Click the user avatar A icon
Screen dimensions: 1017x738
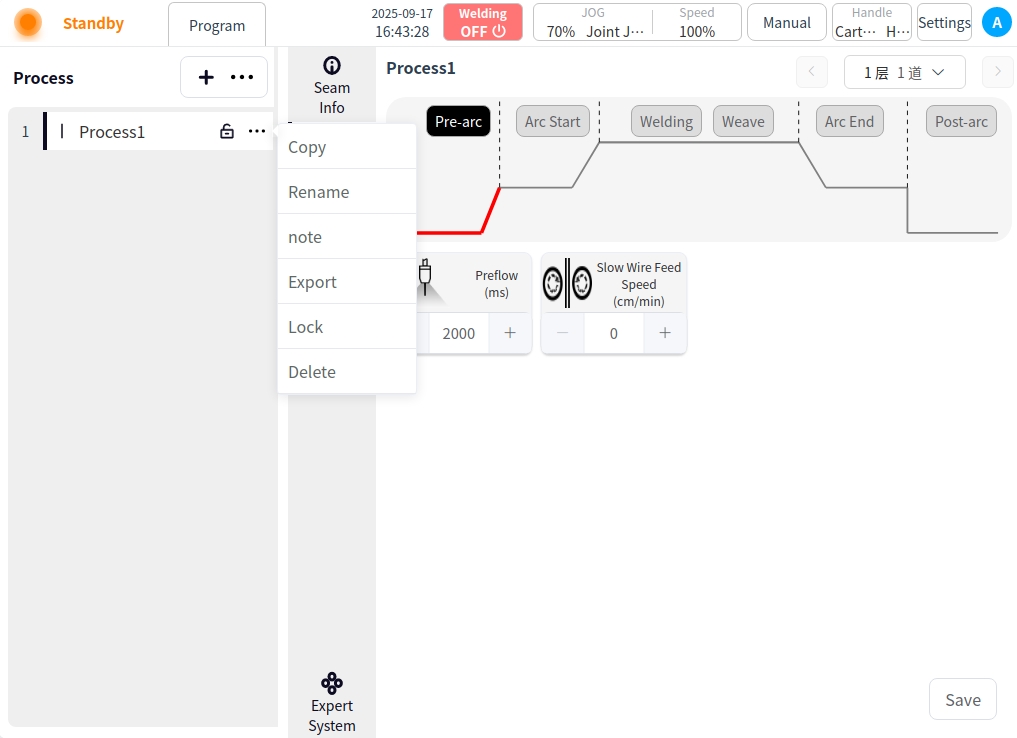point(996,22)
